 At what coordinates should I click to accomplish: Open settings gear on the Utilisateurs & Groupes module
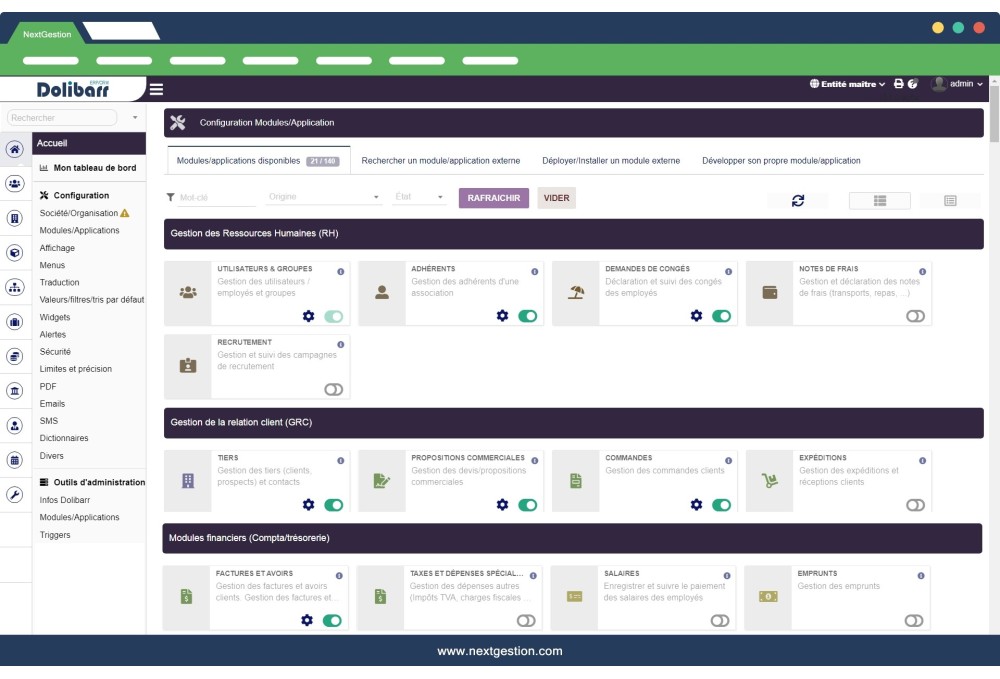click(307, 315)
